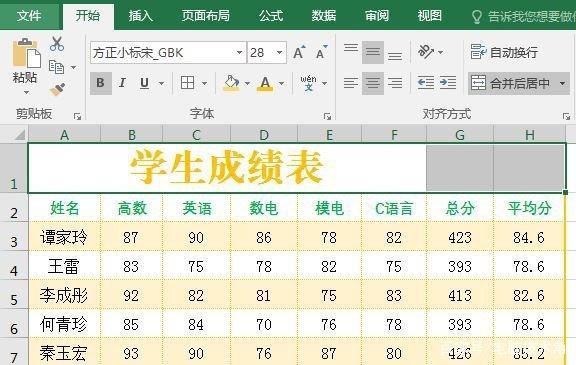
Task: Toggle Bold formatting
Action: tap(100, 83)
